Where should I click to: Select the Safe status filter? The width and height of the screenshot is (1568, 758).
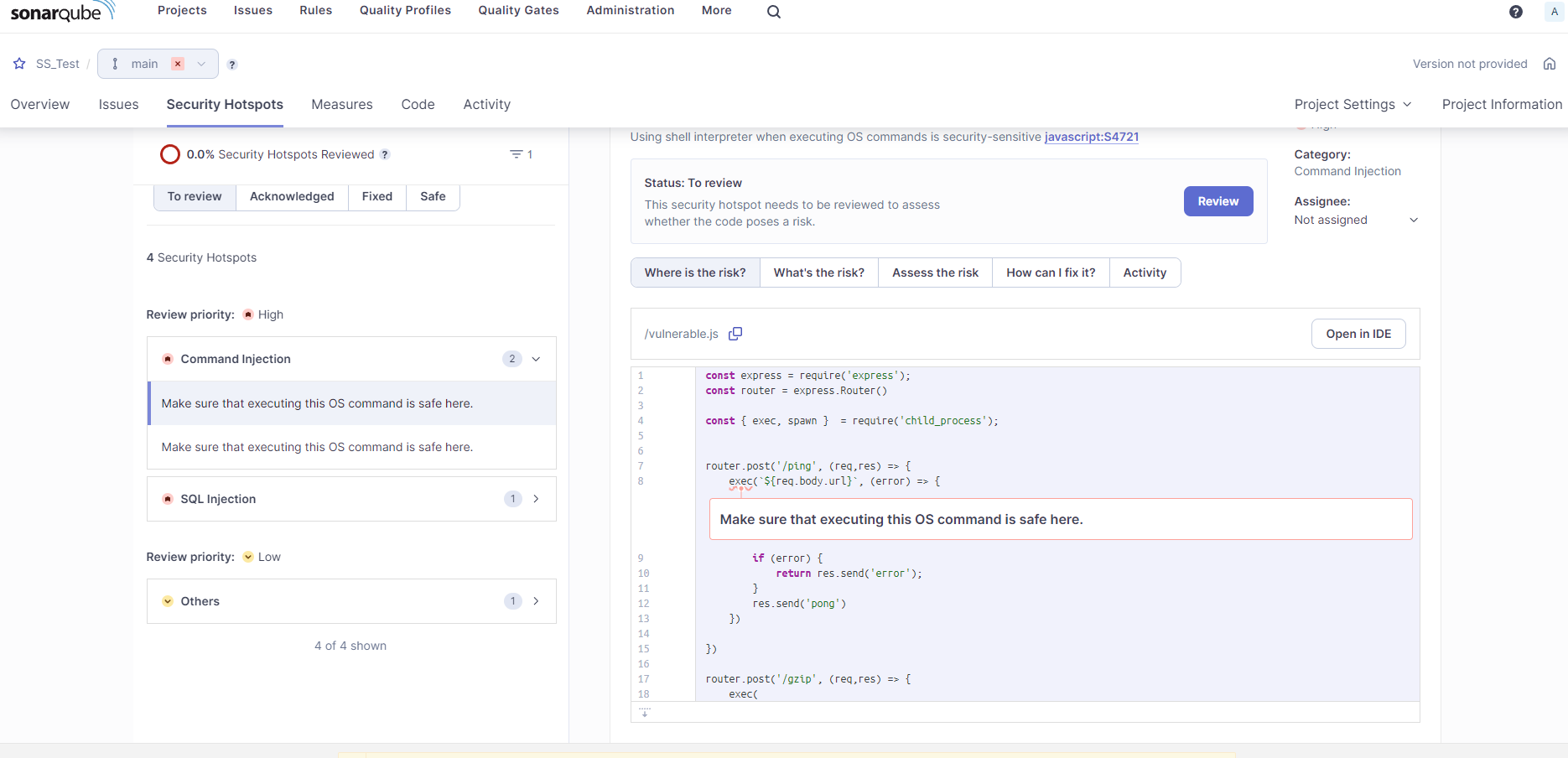(433, 196)
